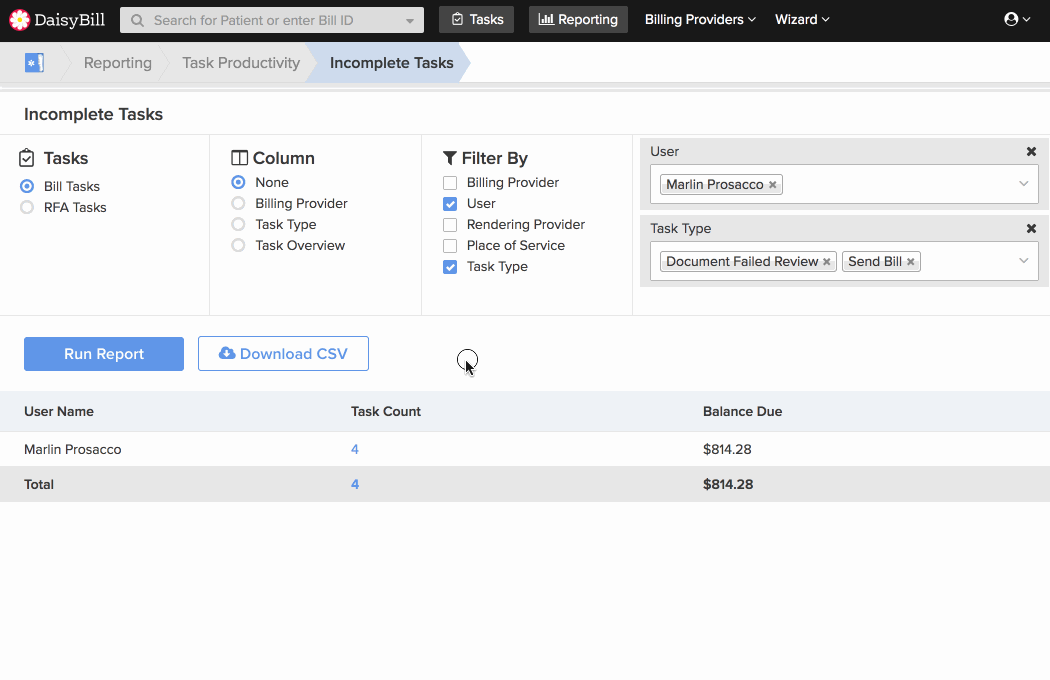
Task: Uncheck the User filter checkbox
Action: 450,204
